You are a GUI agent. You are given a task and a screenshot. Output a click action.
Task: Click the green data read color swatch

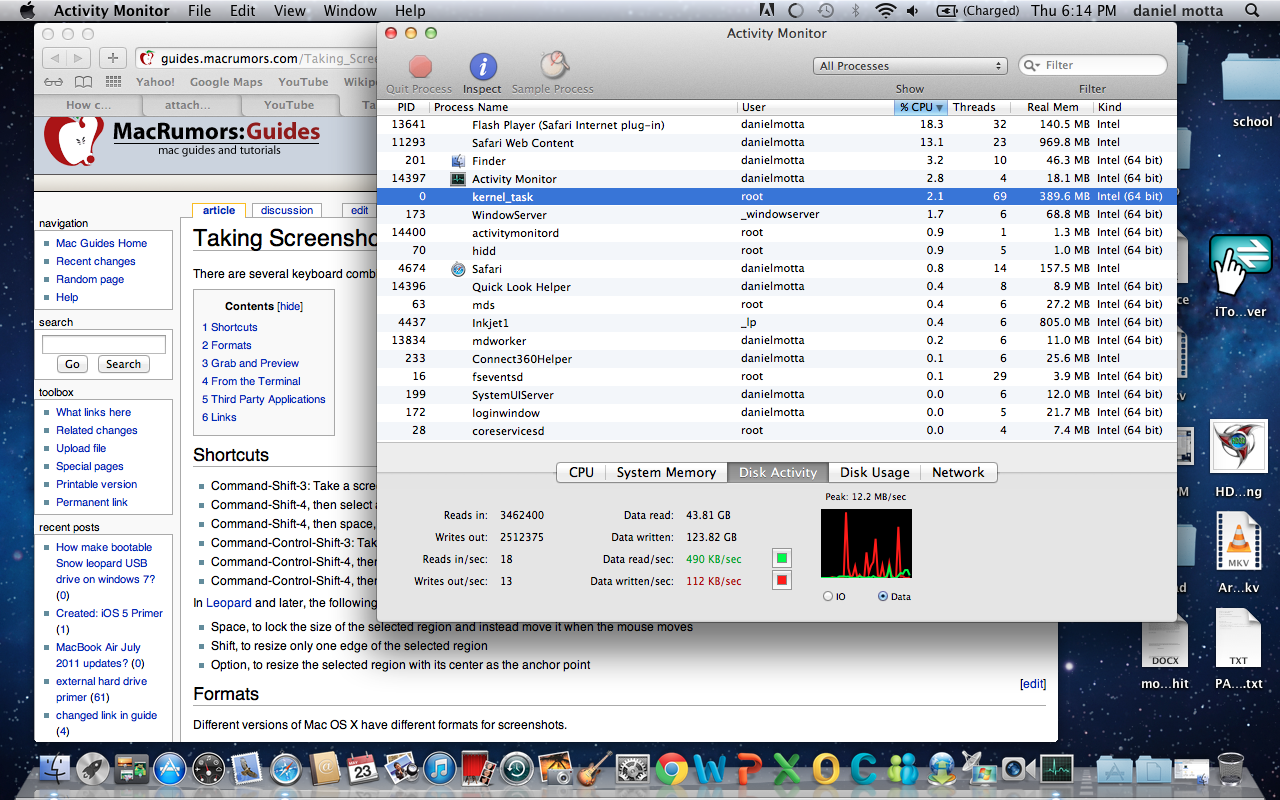tap(782, 558)
